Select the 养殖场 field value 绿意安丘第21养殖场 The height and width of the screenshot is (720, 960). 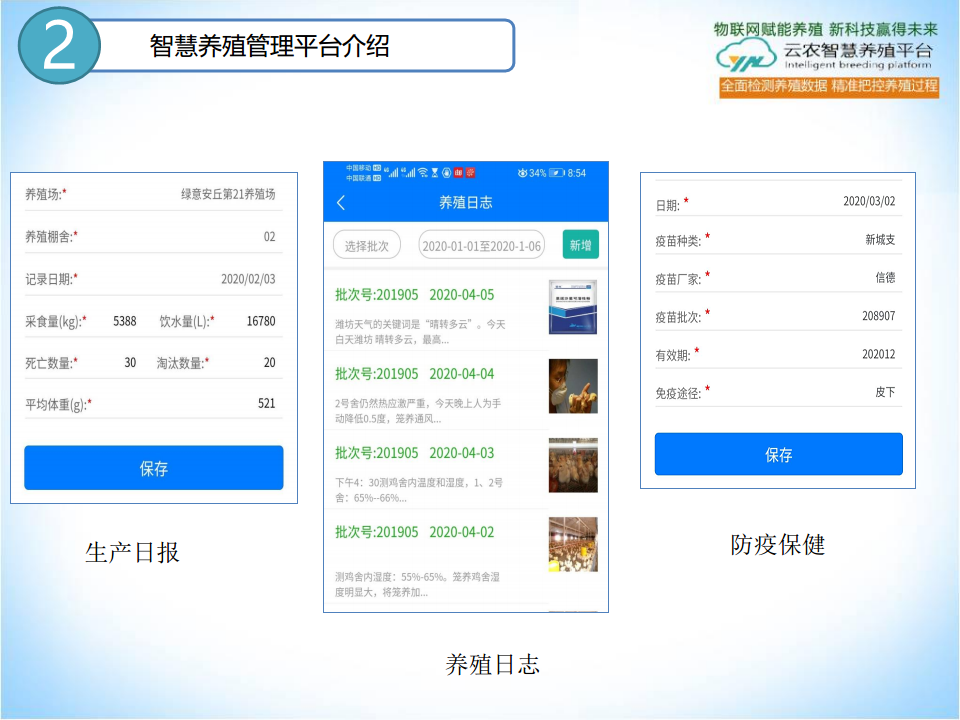(227, 194)
